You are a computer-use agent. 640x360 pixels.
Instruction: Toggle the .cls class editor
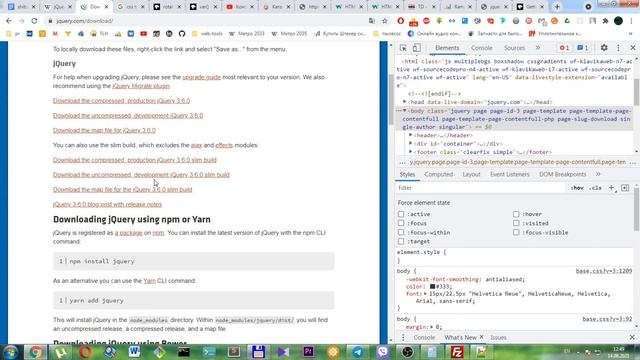[596, 188]
